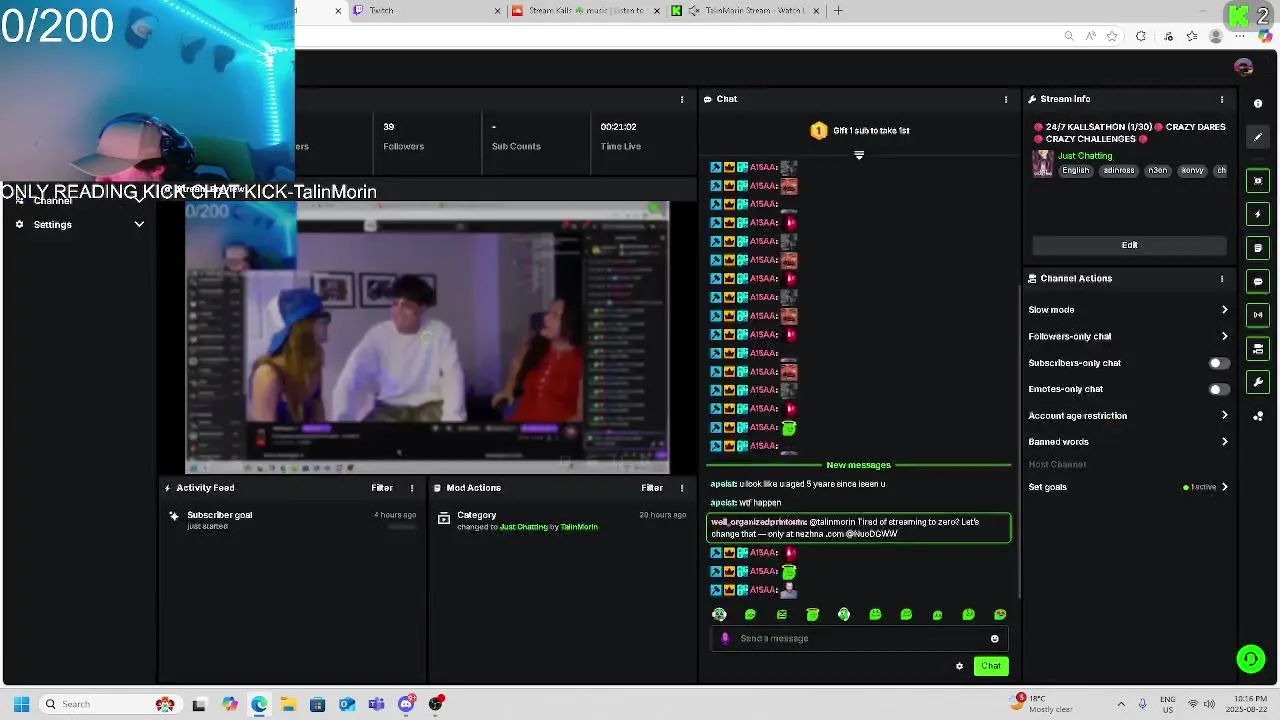Viewport: 1280px width, 720px height.
Task: Open Chat panel three-dot menu
Action: coord(1006,99)
